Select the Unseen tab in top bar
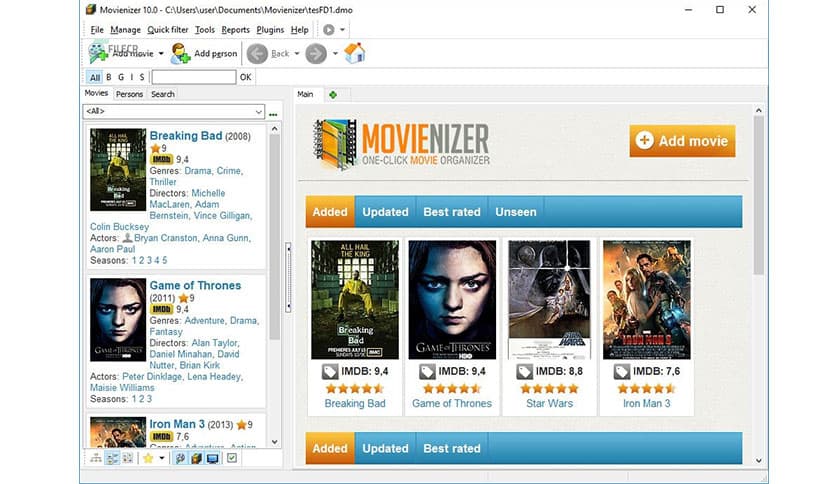Screen dimensions: 836x484 [516, 212]
